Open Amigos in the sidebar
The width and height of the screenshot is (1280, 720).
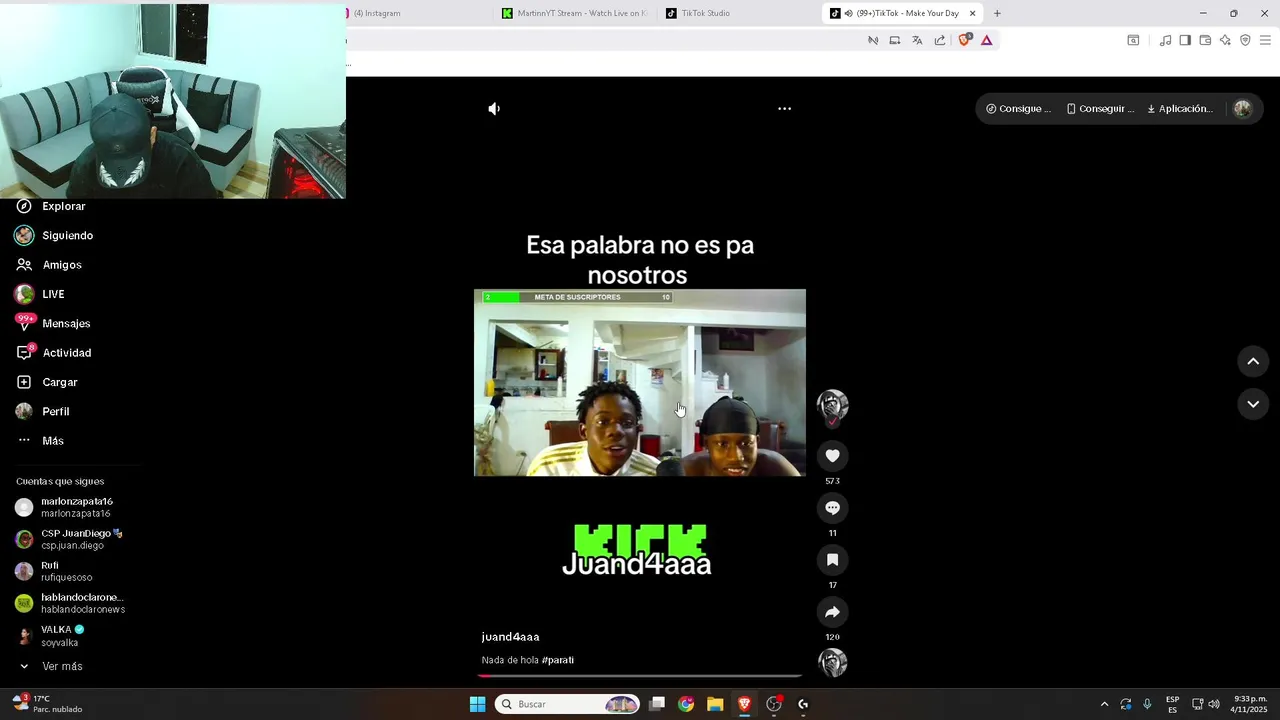49,265
